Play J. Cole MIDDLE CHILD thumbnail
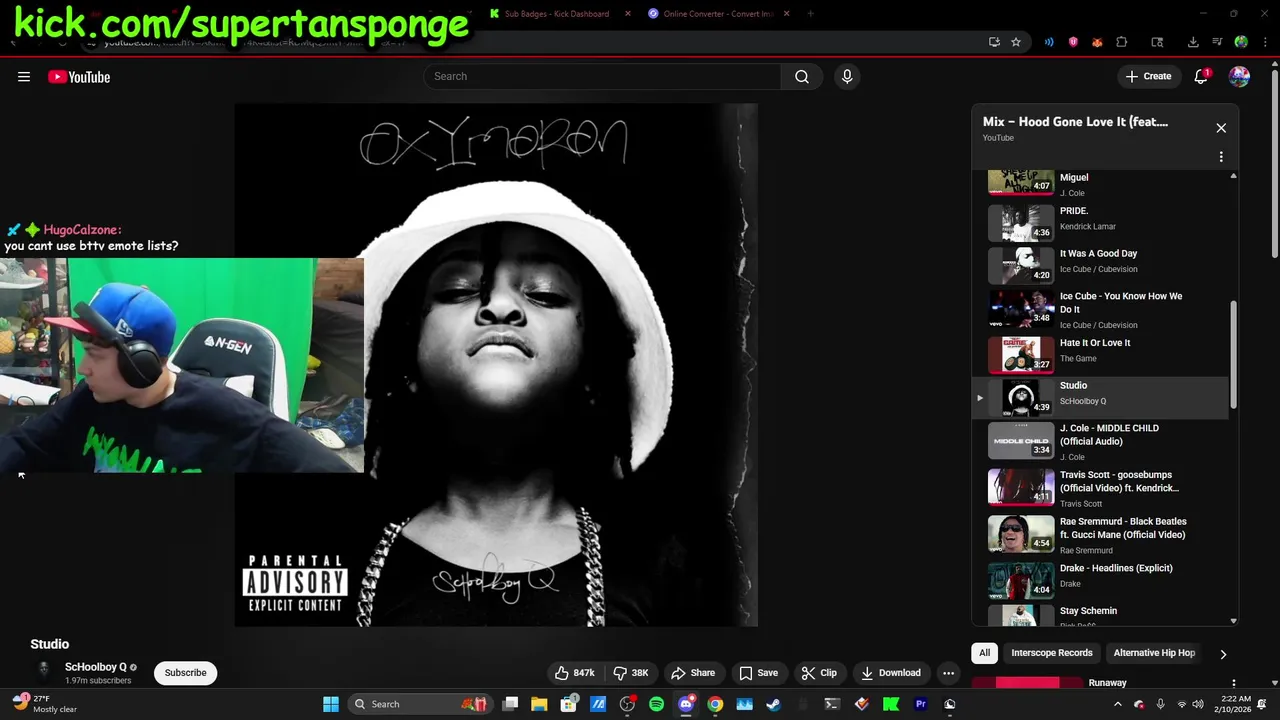The width and height of the screenshot is (1280, 720). (x=1021, y=441)
